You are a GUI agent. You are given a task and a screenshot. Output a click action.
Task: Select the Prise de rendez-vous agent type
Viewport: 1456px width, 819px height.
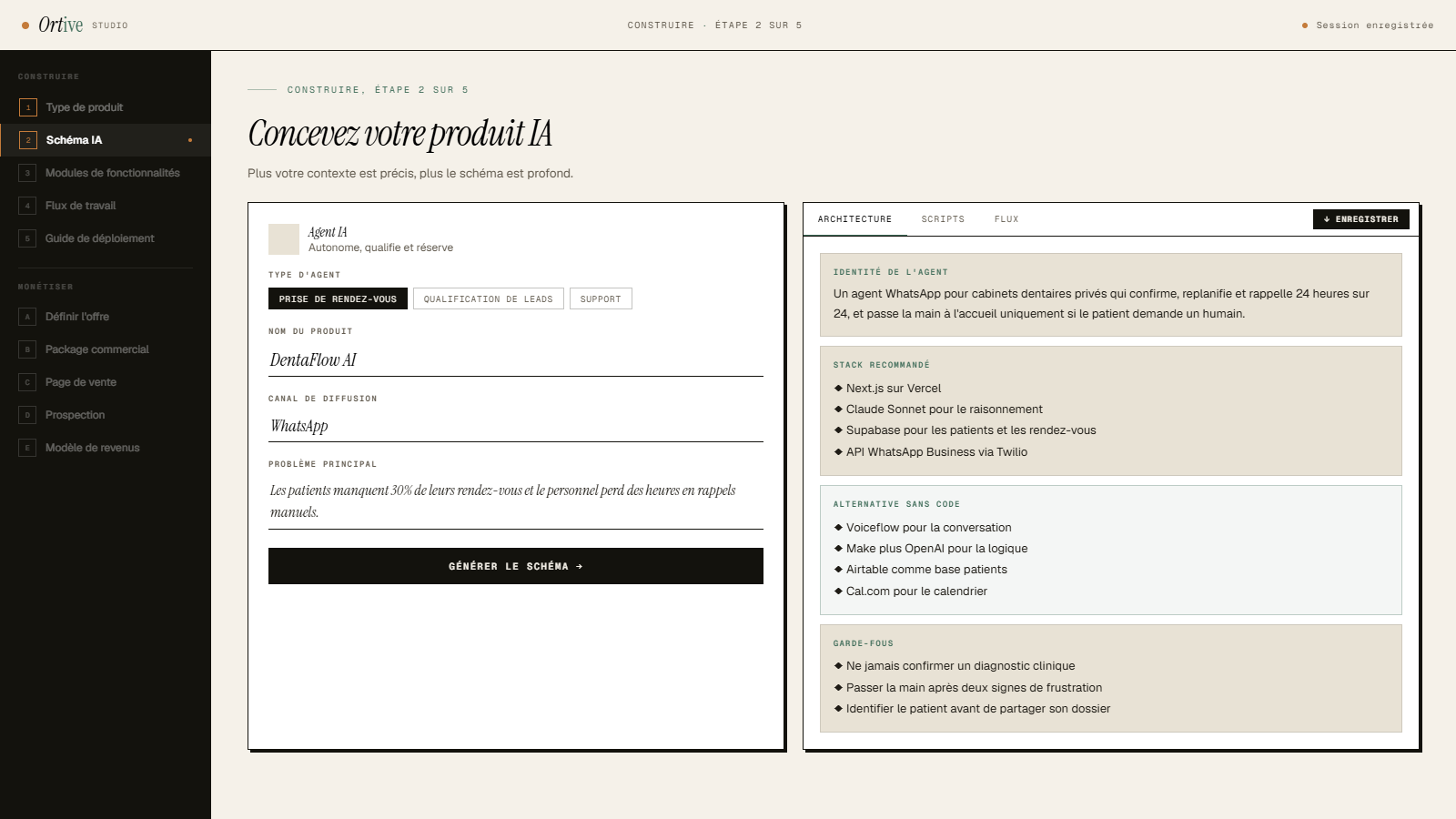click(338, 298)
